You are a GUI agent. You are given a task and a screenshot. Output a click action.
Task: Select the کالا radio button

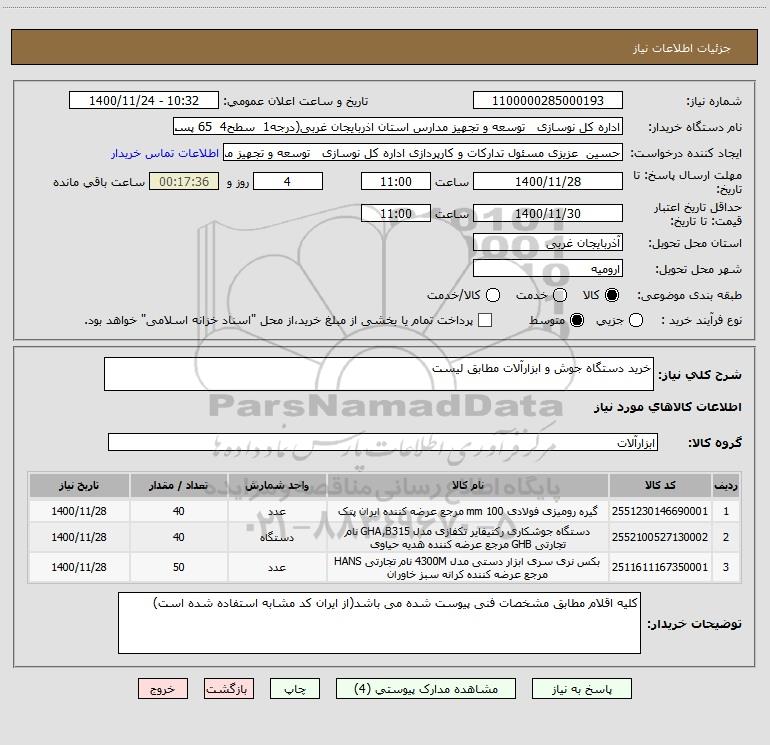pos(612,295)
